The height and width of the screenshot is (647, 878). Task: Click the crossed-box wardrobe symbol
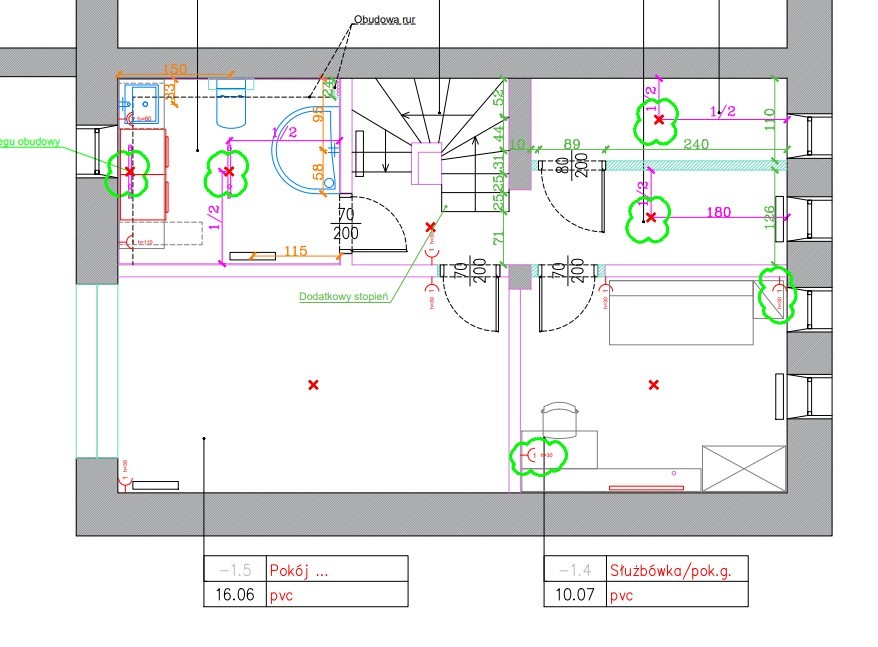point(743,468)
